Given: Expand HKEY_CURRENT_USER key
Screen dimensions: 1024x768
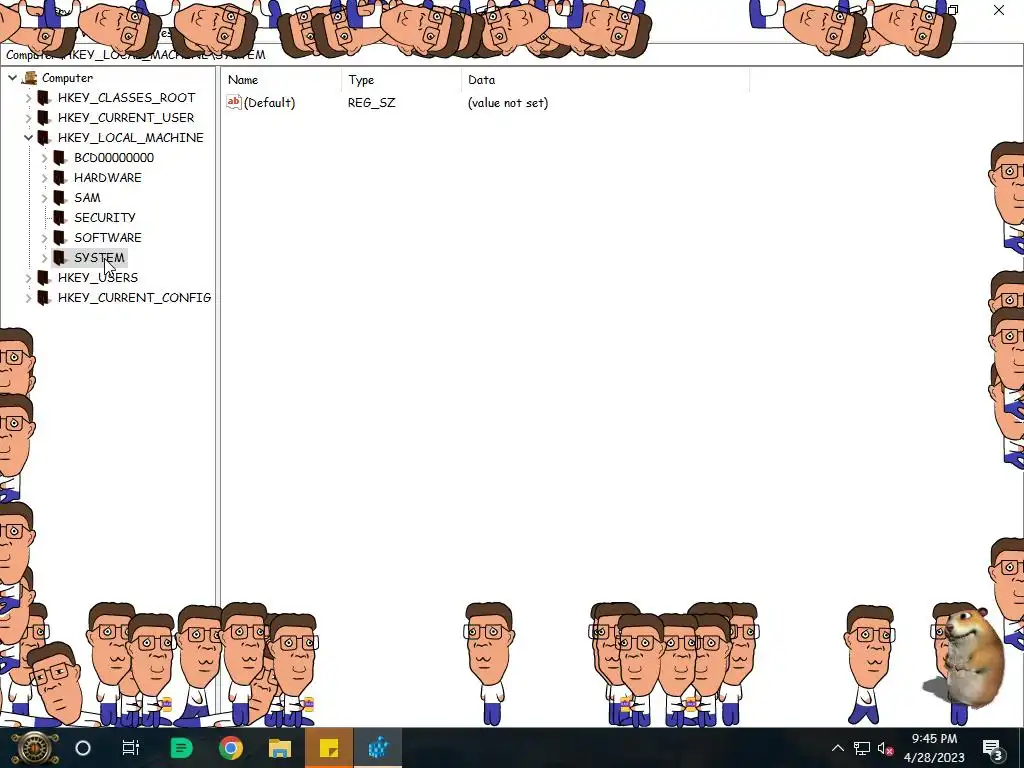Looking at the screenshot, I should coord(28,118).
